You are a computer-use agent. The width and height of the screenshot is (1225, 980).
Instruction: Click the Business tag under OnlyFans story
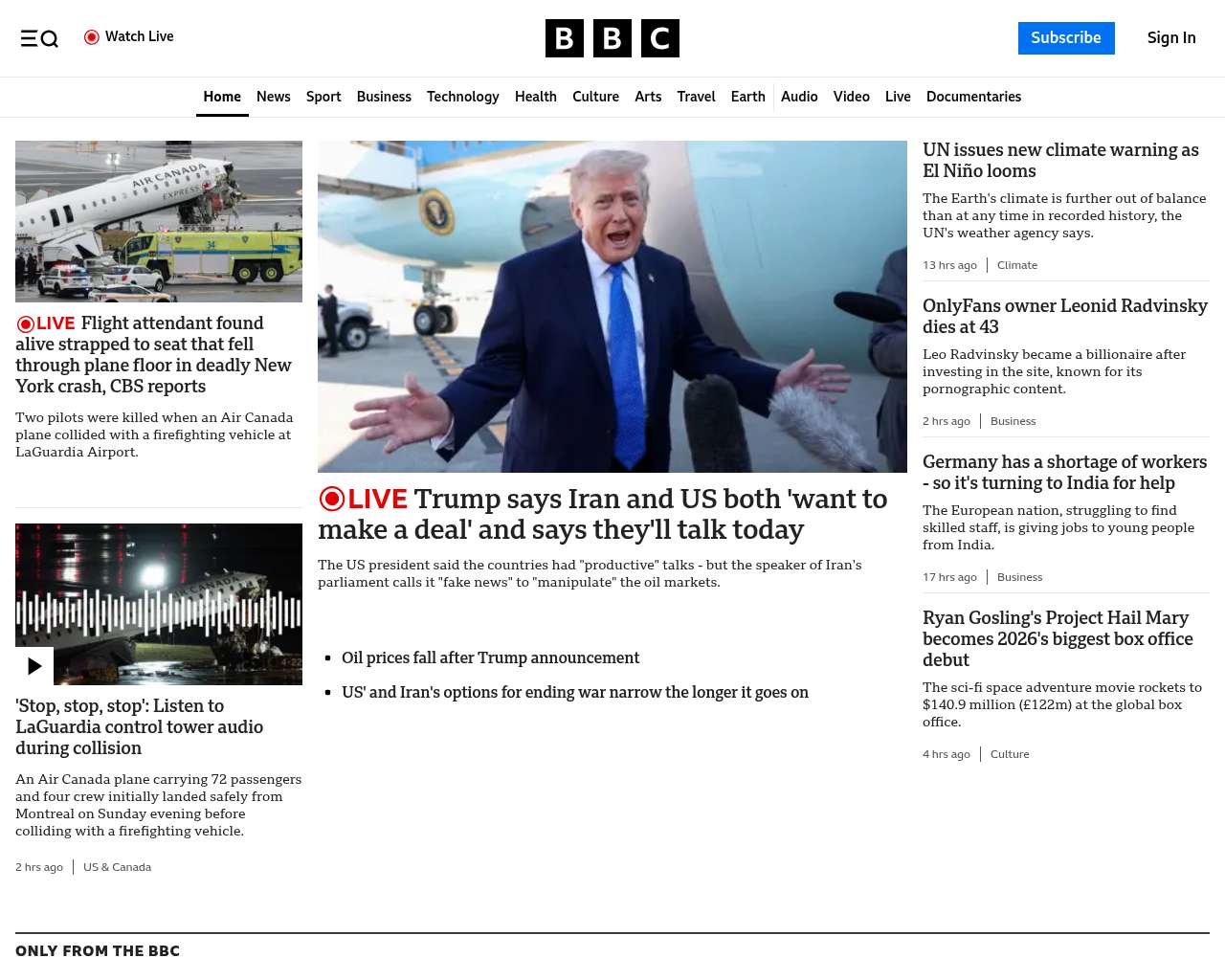(x=1013, y=421)
